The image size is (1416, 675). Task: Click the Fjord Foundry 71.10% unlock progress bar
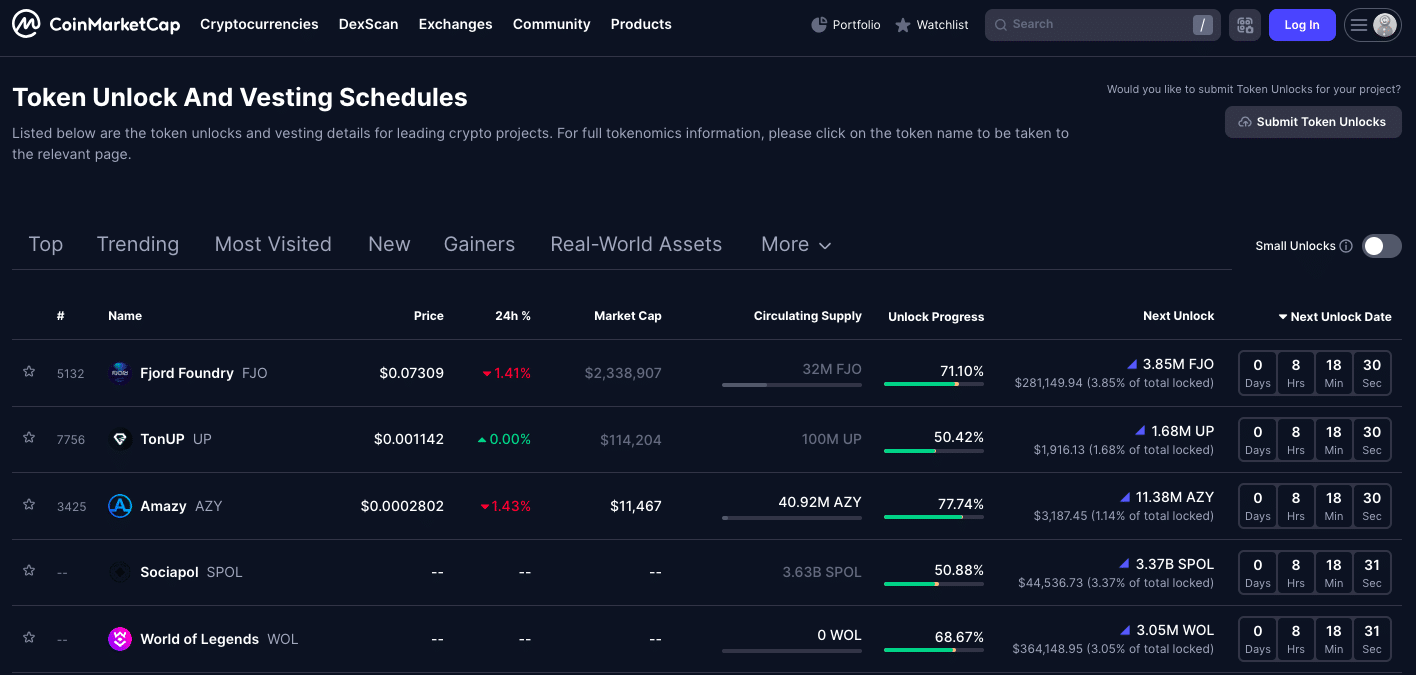pos(934,384)
